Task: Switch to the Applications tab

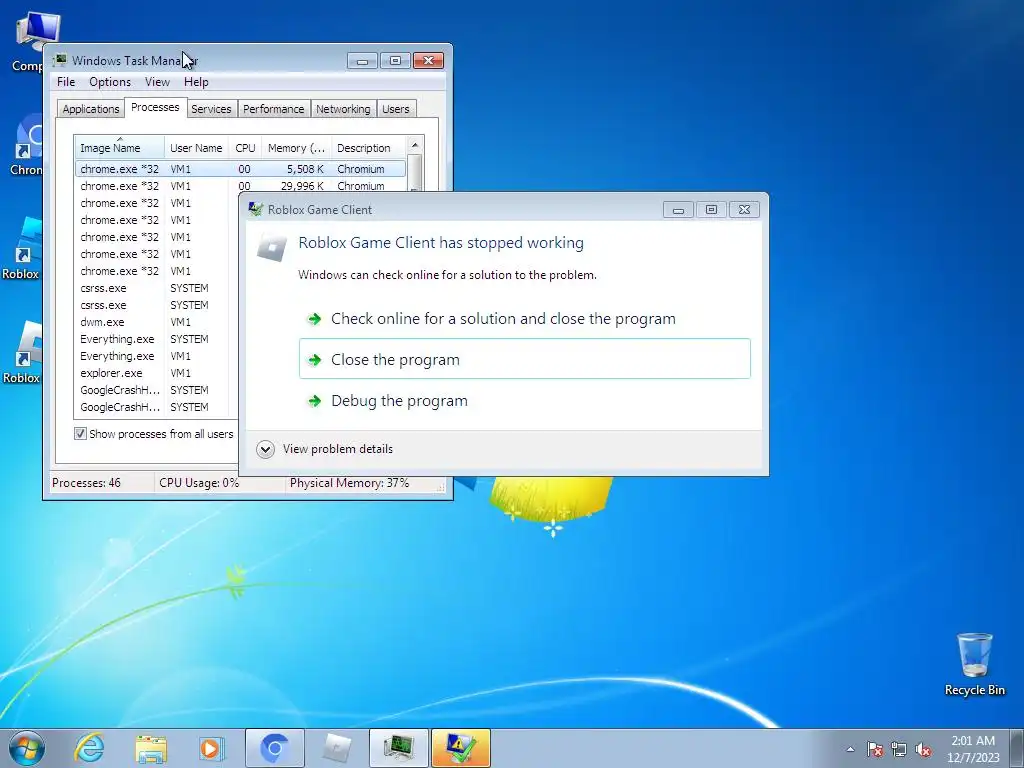Action: (x=91, y=109)
